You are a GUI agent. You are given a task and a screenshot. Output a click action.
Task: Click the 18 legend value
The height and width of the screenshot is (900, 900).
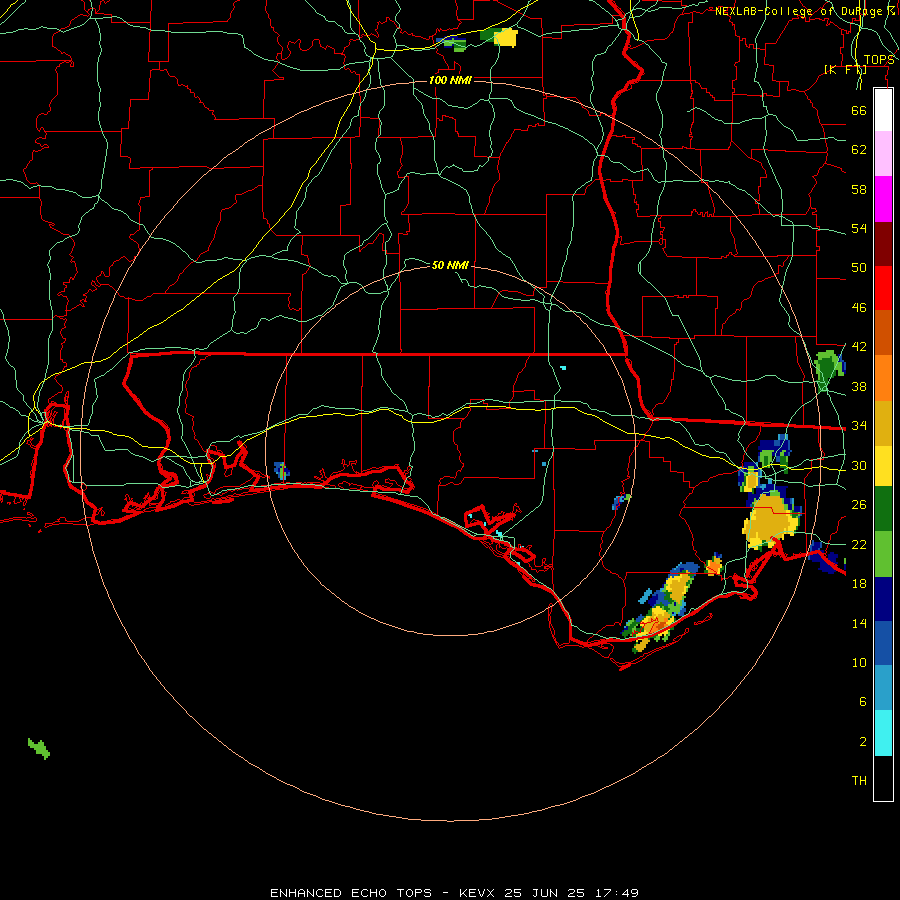859,584
